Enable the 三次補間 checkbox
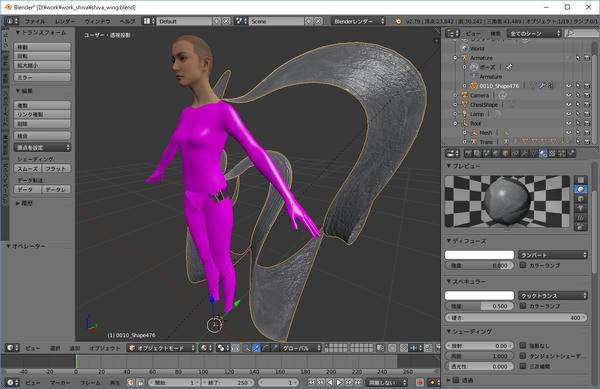This screenshot has height=389, width=600. click(523, 366)
